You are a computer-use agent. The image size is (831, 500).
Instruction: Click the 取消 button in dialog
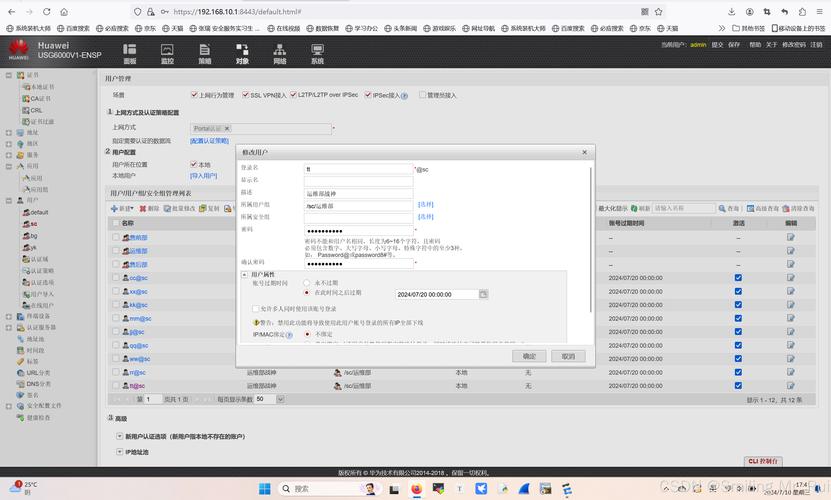pos(568,356)
